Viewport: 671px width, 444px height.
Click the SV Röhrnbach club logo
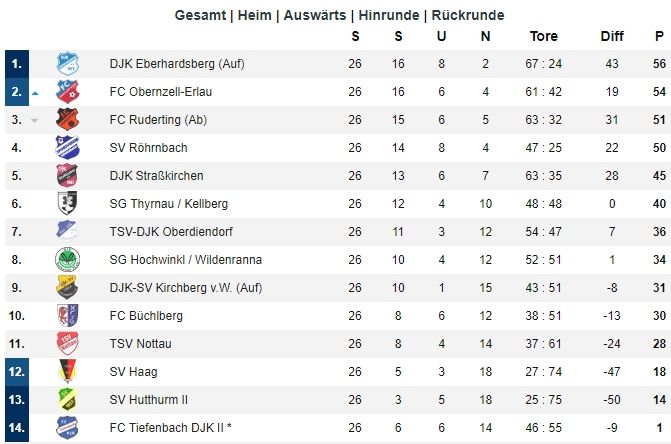pos(68,147)
